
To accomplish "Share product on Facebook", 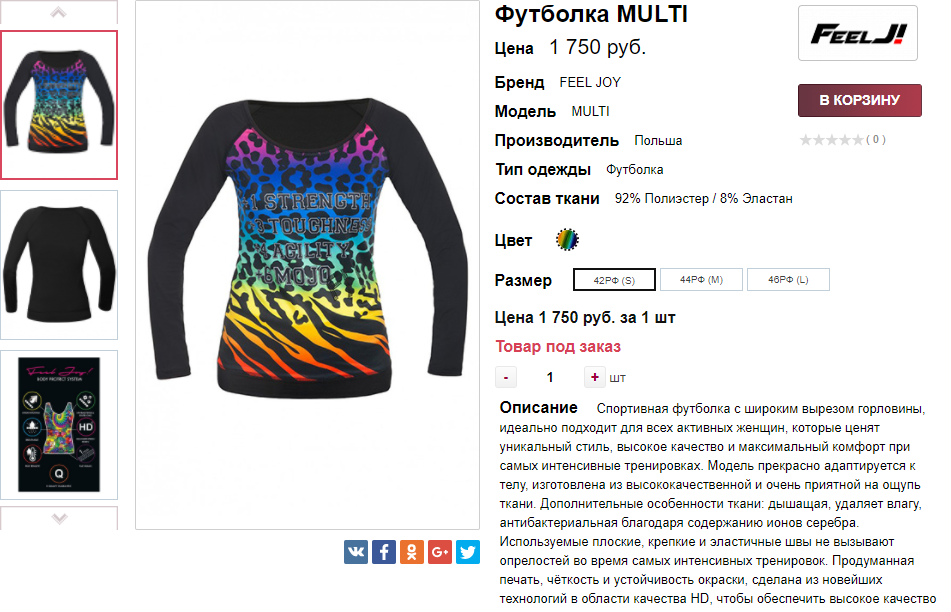I will [x=384, y=552].
